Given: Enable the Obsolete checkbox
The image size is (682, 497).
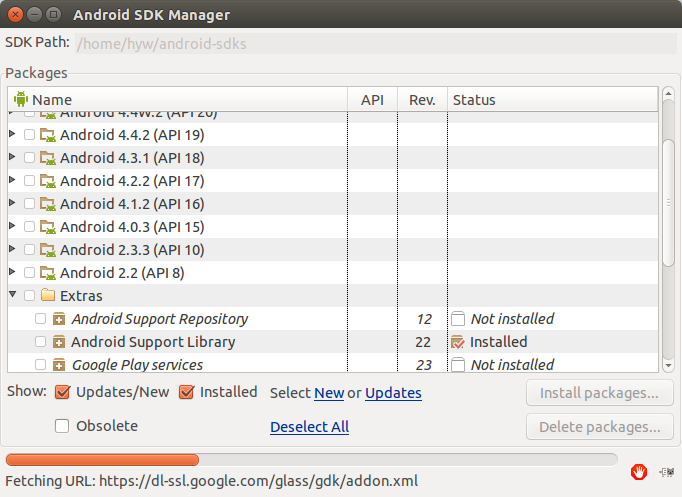Looking at the screenshot, I should click(x=62, y=426).
